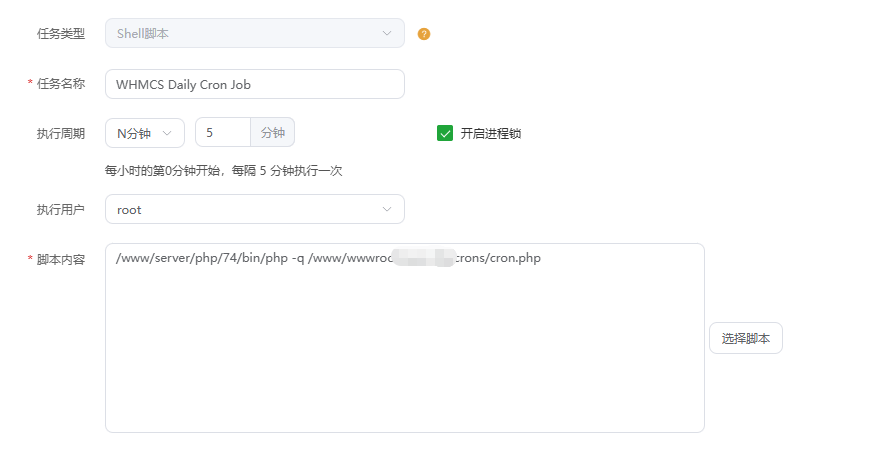Image resolution: width=880 pixels, height=461 pixels.
Task: Select the 分钟 unit suffix
Action: coord(273,133)
